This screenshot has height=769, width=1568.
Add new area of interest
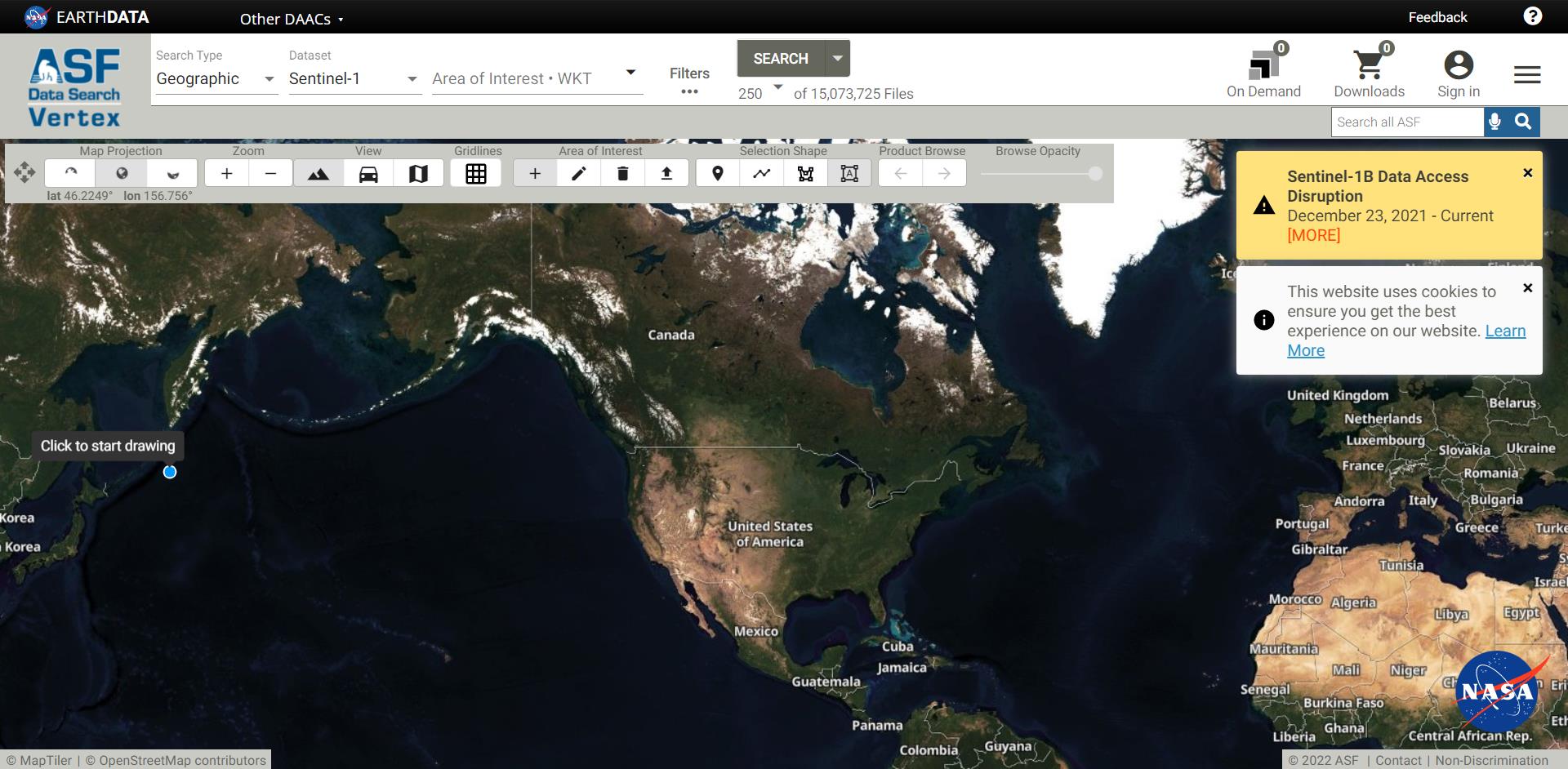click(535, 173)
